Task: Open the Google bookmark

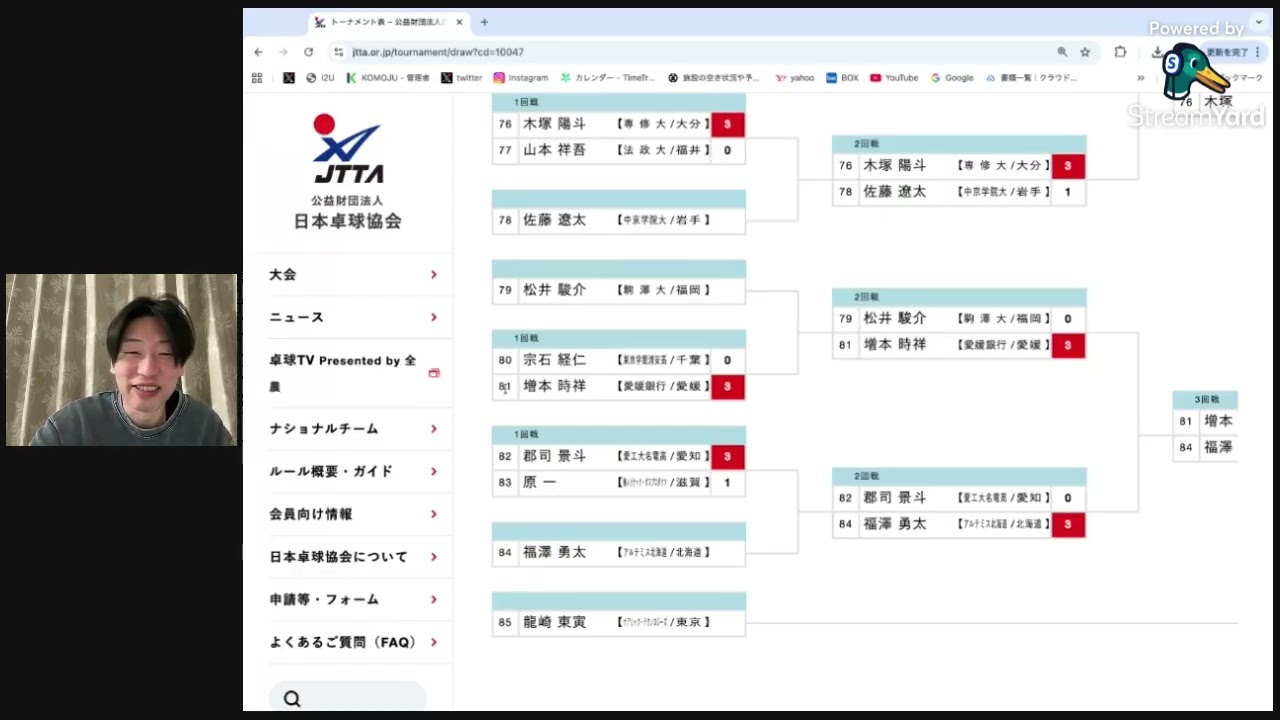Action: click(952, 77)
